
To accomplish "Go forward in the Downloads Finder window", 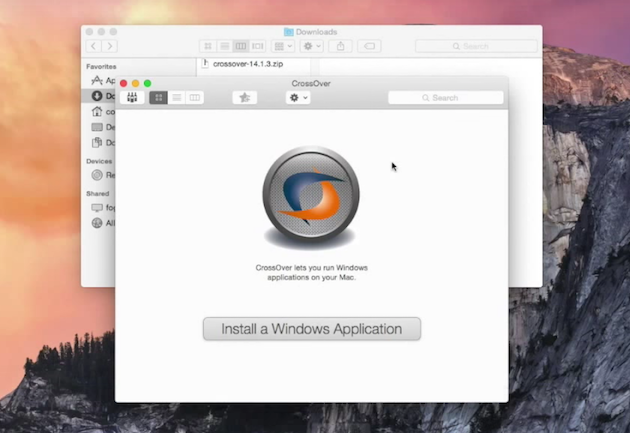I will coord(110,46).
